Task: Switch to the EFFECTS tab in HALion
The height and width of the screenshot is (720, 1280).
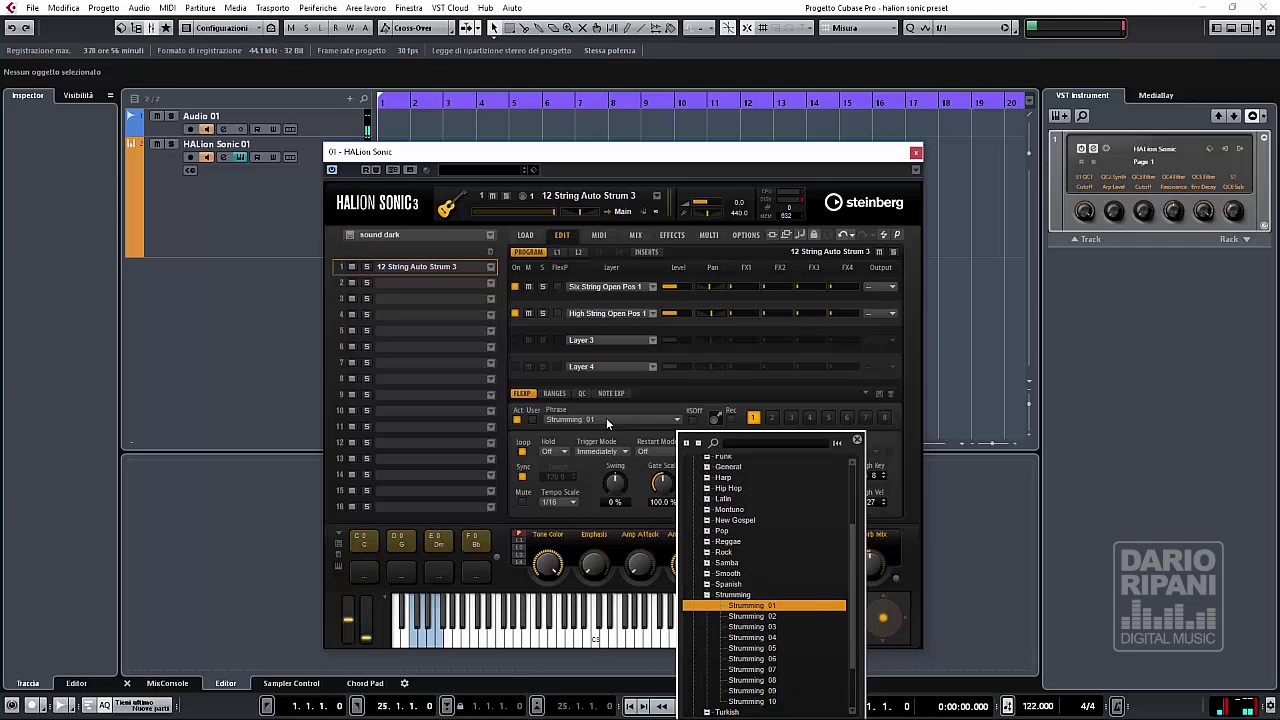Action: coord(672,235)
